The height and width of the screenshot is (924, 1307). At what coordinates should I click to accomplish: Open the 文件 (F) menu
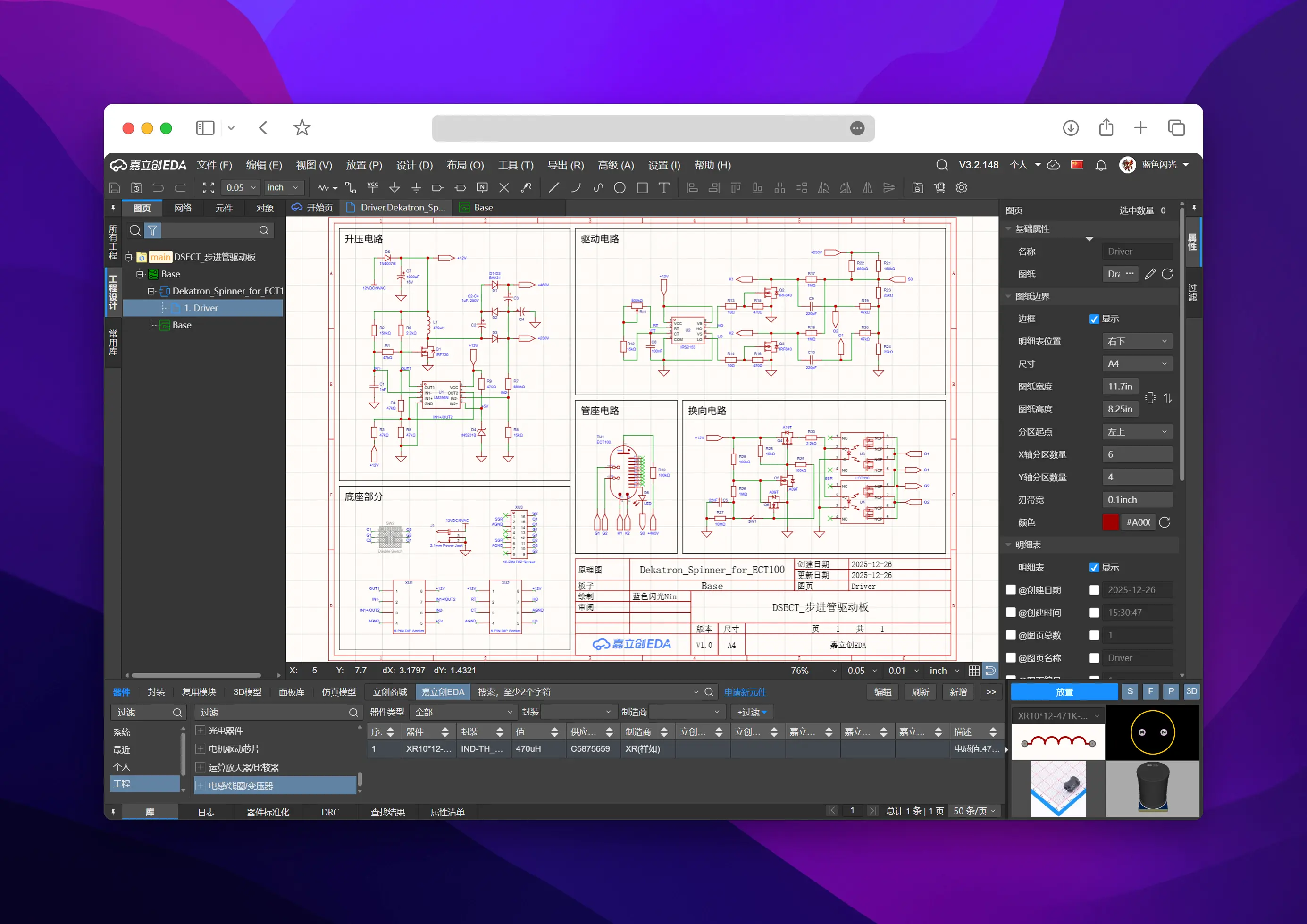point(215,165)
